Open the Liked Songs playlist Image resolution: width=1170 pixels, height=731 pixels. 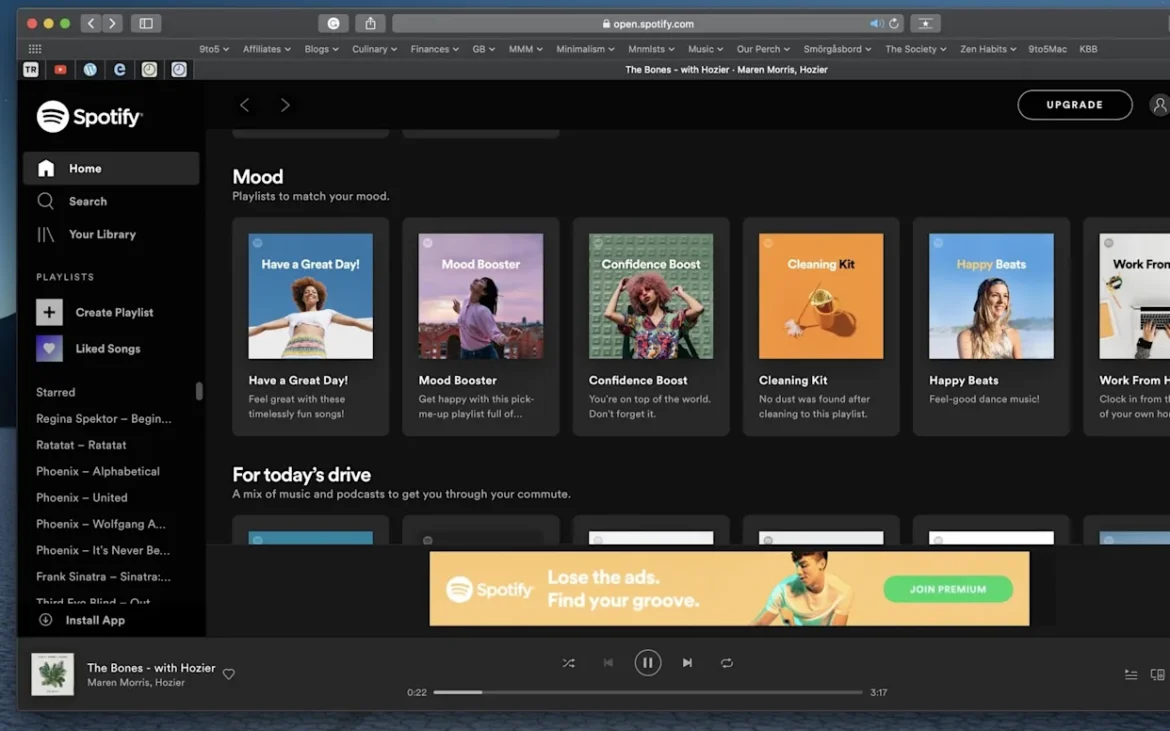click(108, 348)
